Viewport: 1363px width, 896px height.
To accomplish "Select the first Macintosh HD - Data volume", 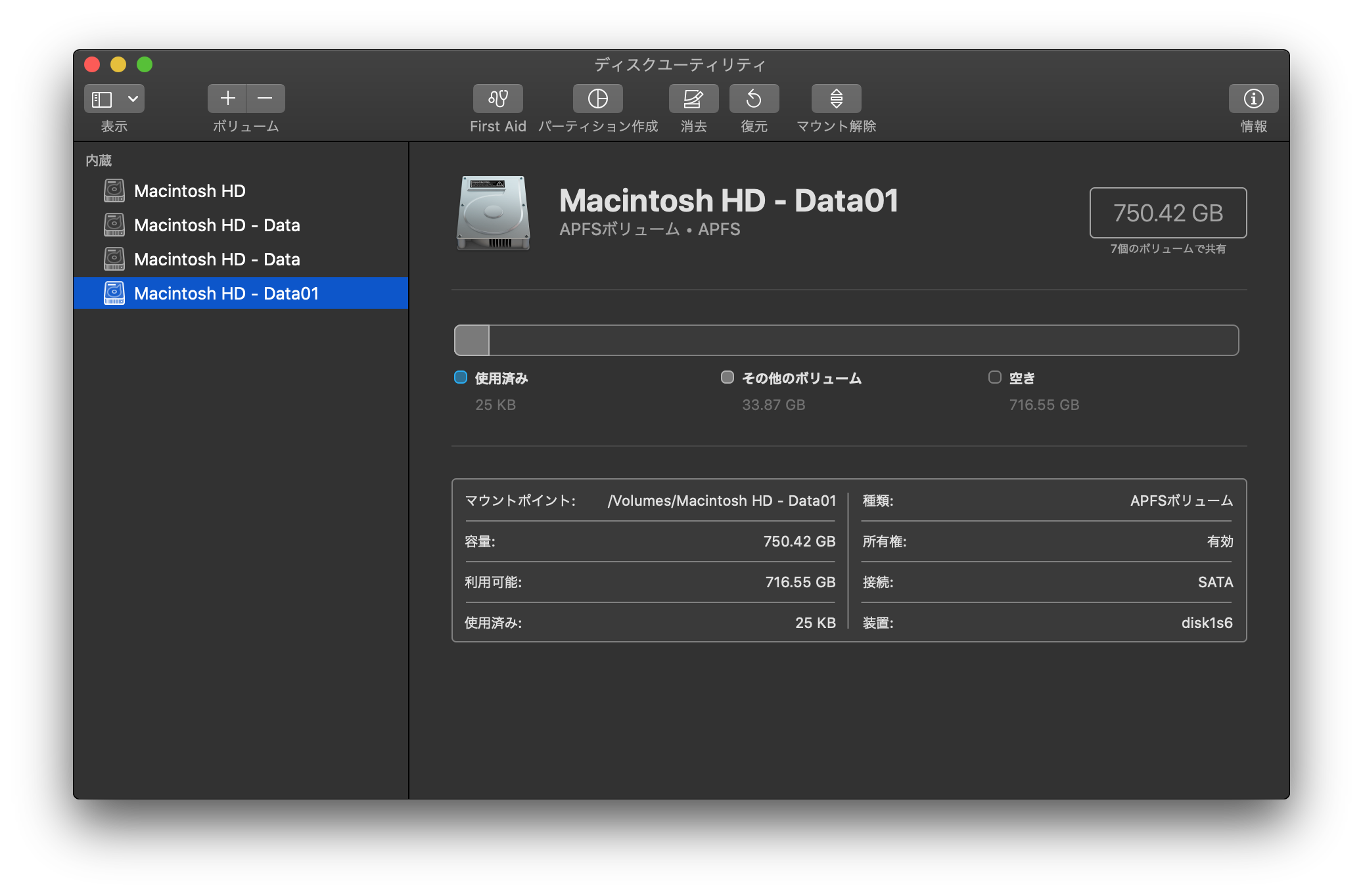I will coord(217,225).
